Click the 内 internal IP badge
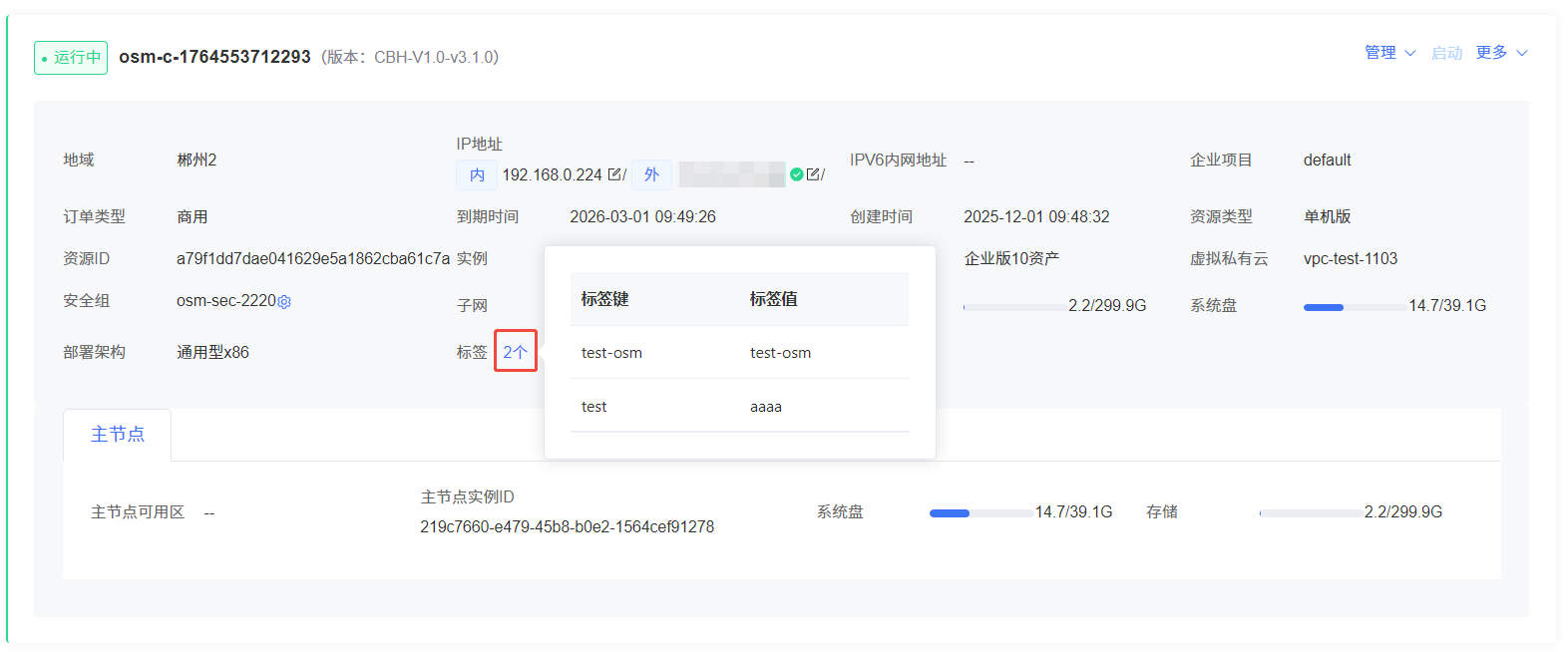The image size is (1568, 652). 477,174
